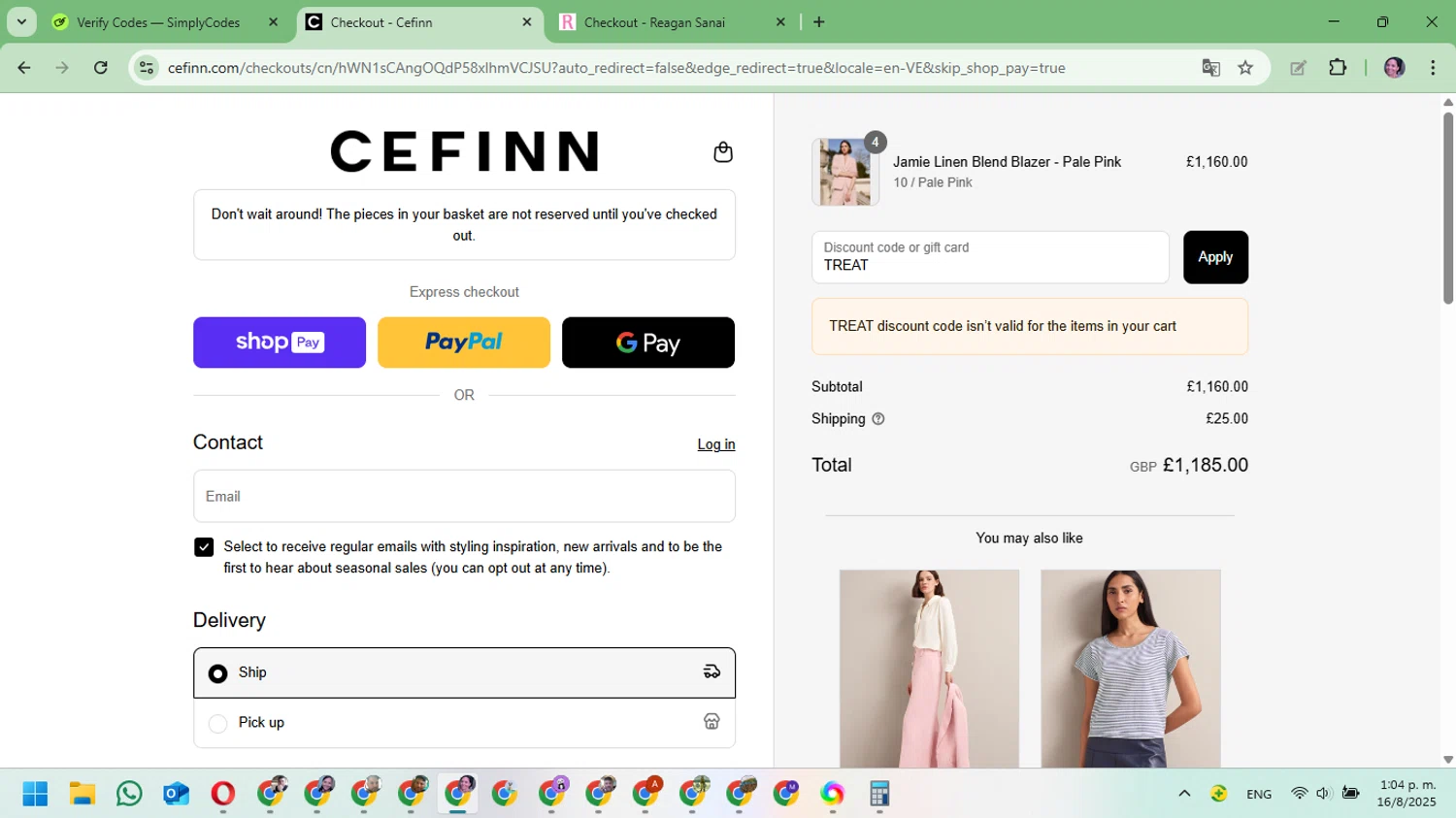This screenshot has height=818, width=1456.
Task: Click the page vertical scrollbar thumb
Action: (1448, 208)
